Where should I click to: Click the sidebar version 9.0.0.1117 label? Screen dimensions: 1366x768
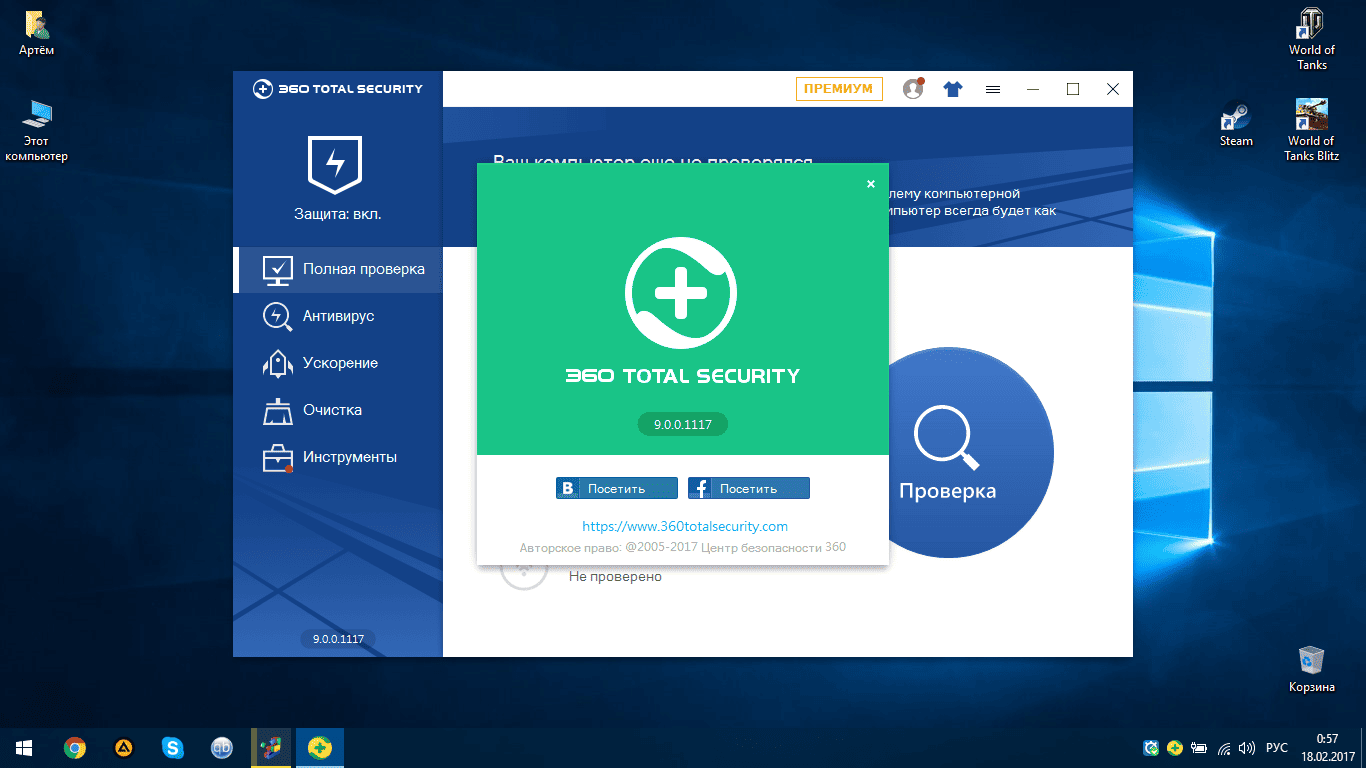point(338,638)
